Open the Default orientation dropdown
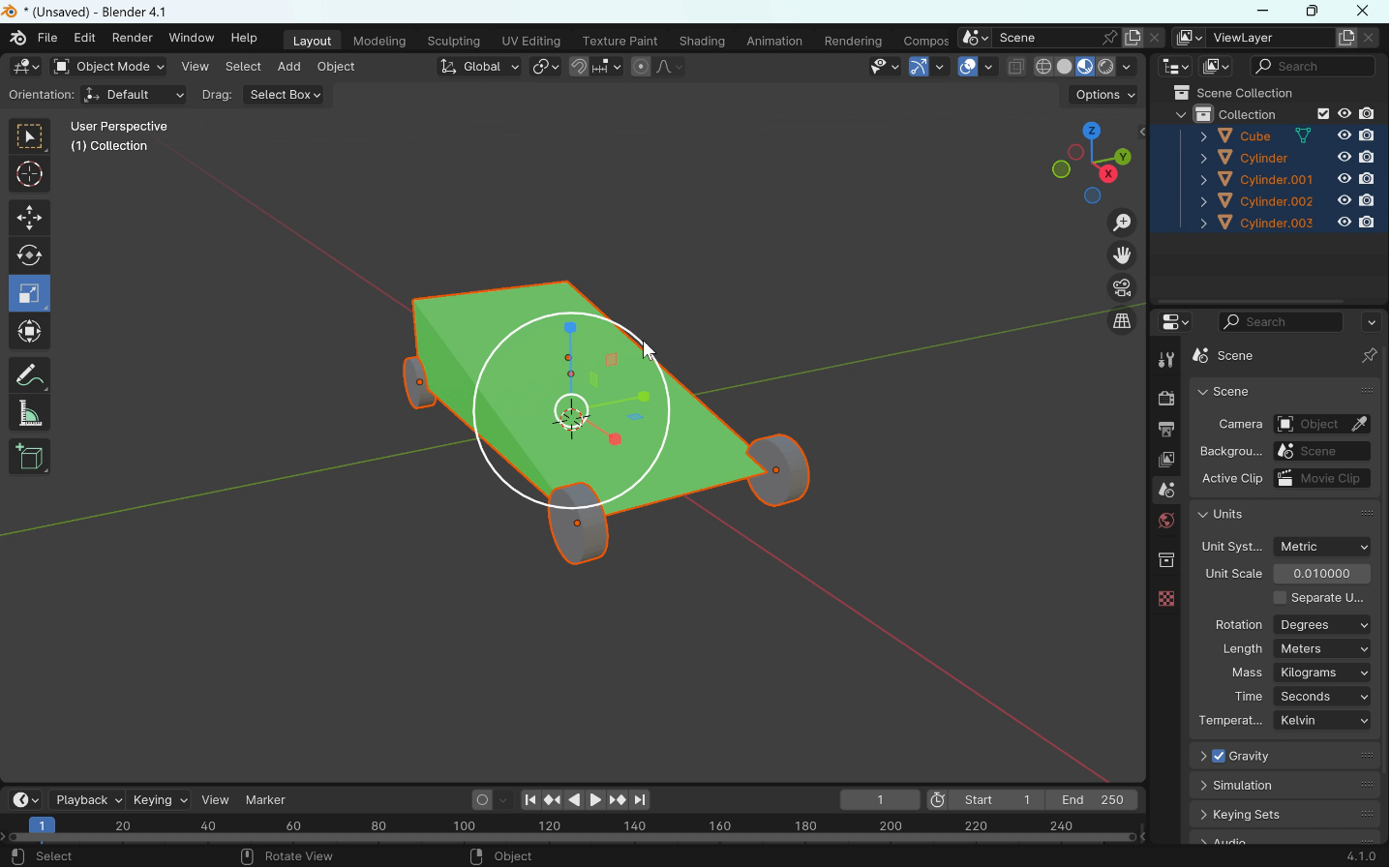Image resolution: width=1390 pixels, height=868 pixels. pos(135,95)
